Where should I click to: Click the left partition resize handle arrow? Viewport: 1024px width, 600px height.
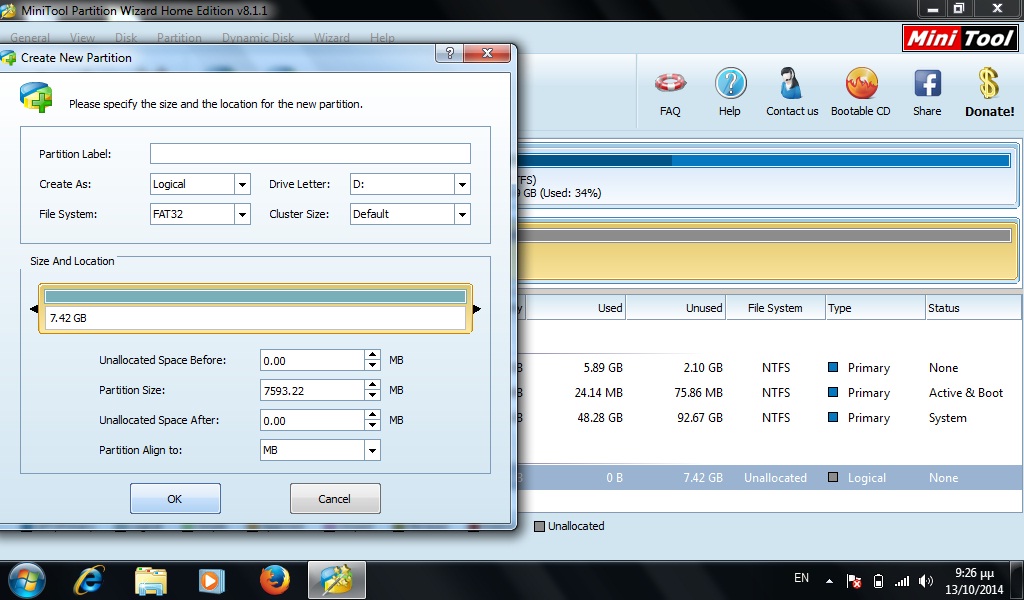coord(34,309)
